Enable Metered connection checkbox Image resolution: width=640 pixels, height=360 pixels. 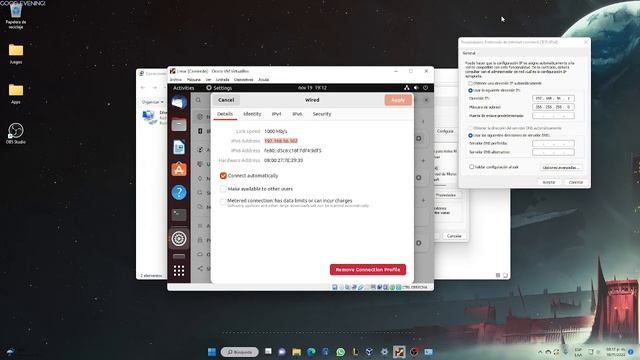(223, 202)
